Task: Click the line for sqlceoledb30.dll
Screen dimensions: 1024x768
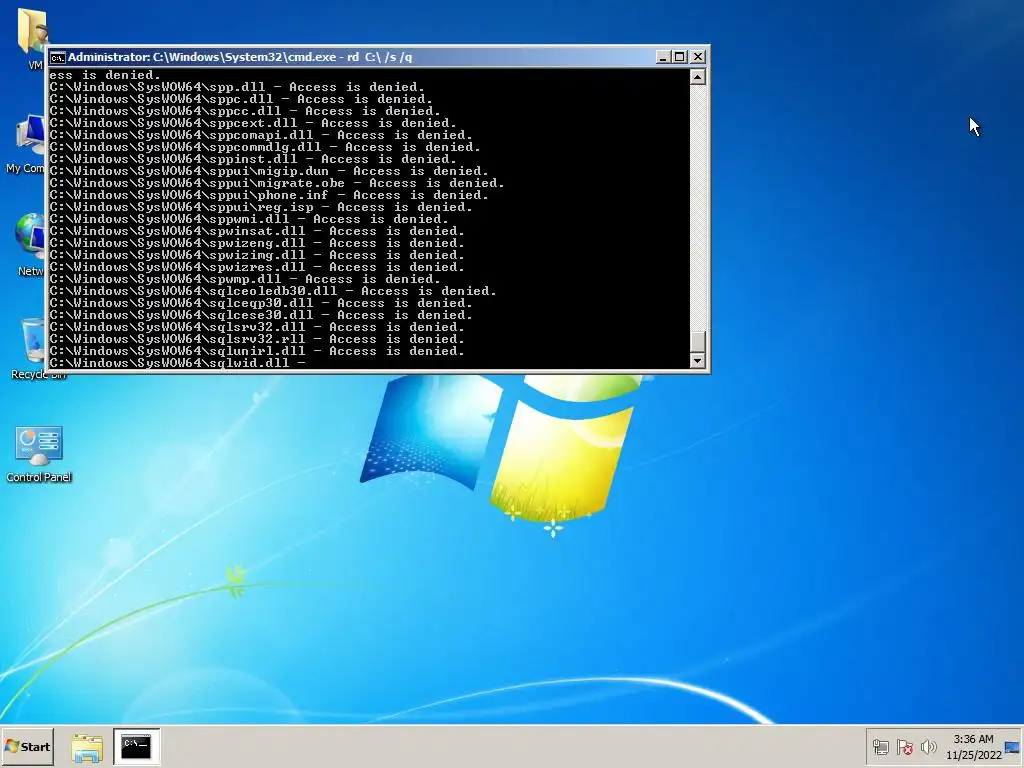Action: (x=273, y=291)
